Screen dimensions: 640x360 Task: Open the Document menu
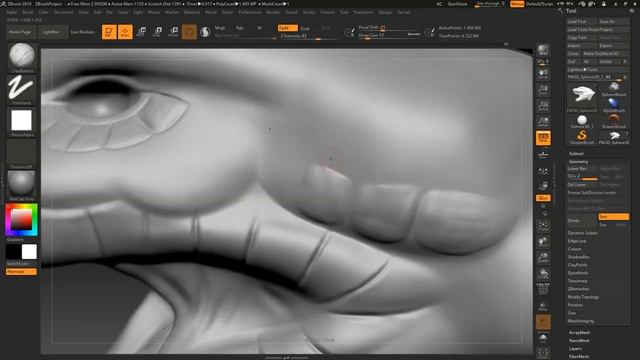(x=64, y=12)
